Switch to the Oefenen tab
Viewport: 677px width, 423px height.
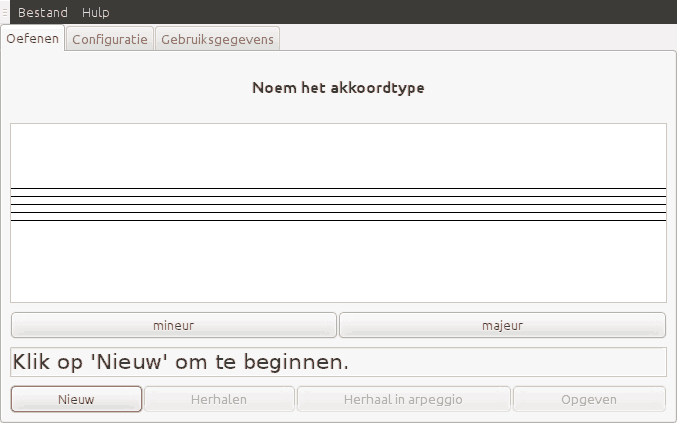coord(32,38)
